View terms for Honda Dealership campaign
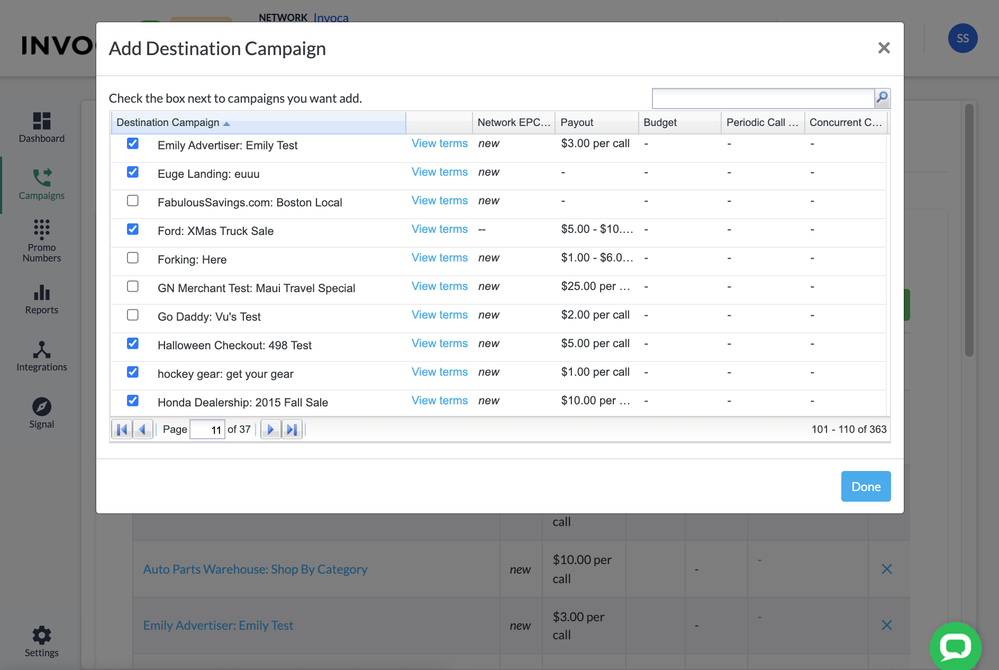 click(439, 401)
